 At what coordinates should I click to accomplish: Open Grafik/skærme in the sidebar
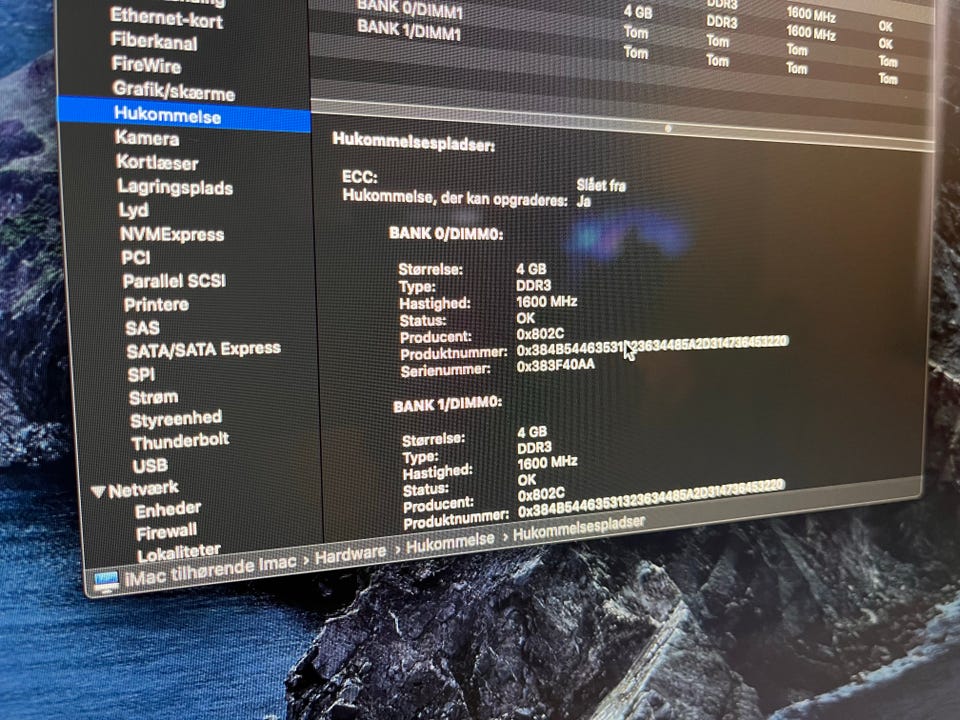[x=174, y=91]
